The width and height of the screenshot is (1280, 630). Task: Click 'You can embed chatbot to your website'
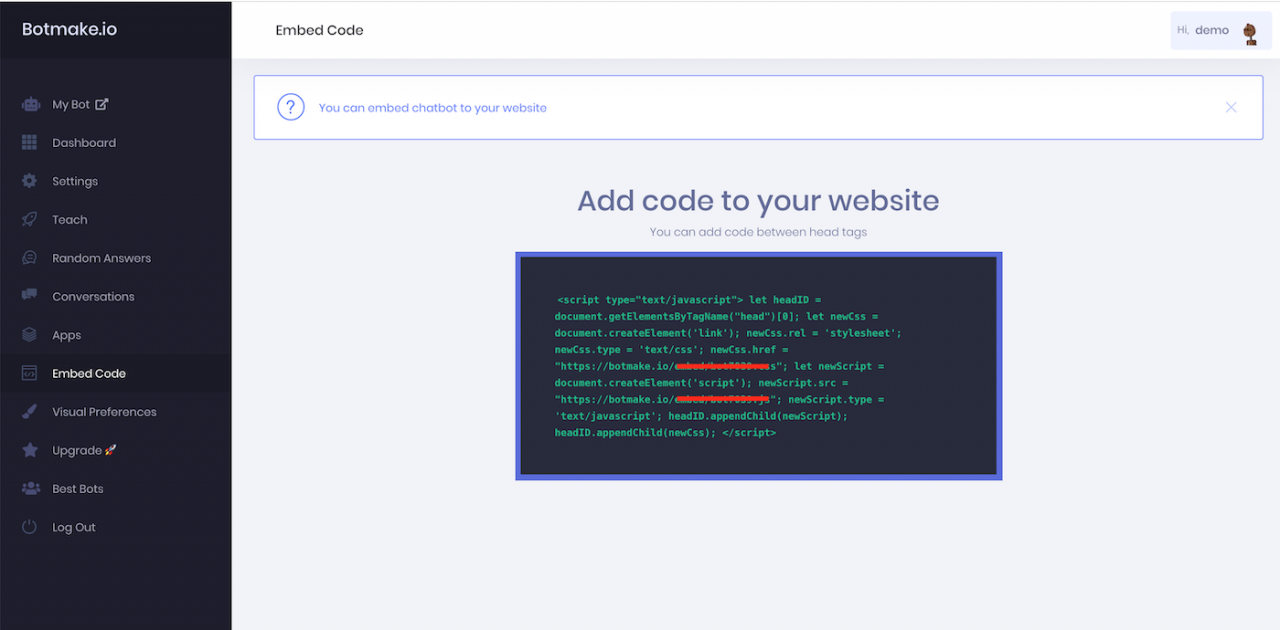433,108
